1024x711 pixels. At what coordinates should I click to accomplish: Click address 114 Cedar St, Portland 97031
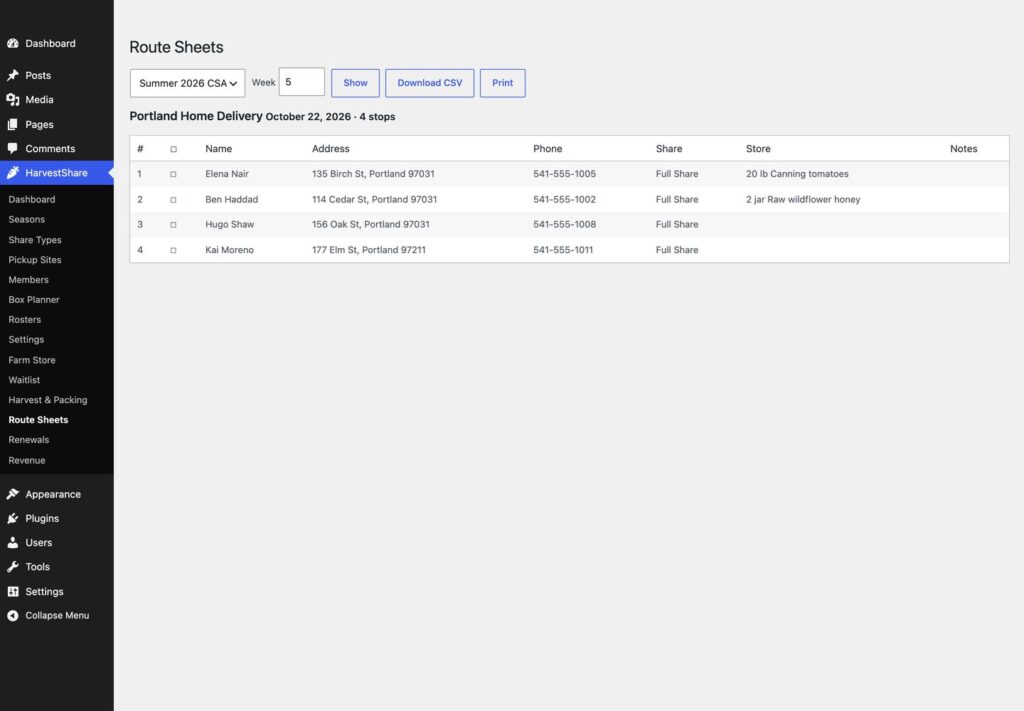tap(374, 199)
